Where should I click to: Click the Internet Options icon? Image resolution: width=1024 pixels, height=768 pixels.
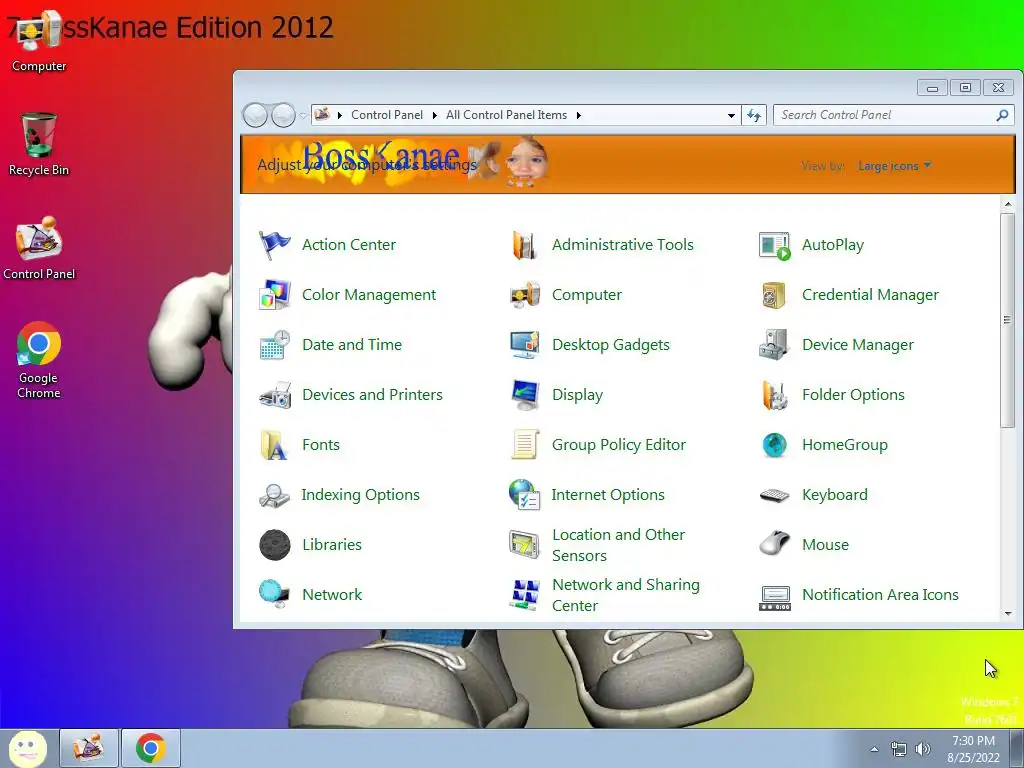(524, 495)
